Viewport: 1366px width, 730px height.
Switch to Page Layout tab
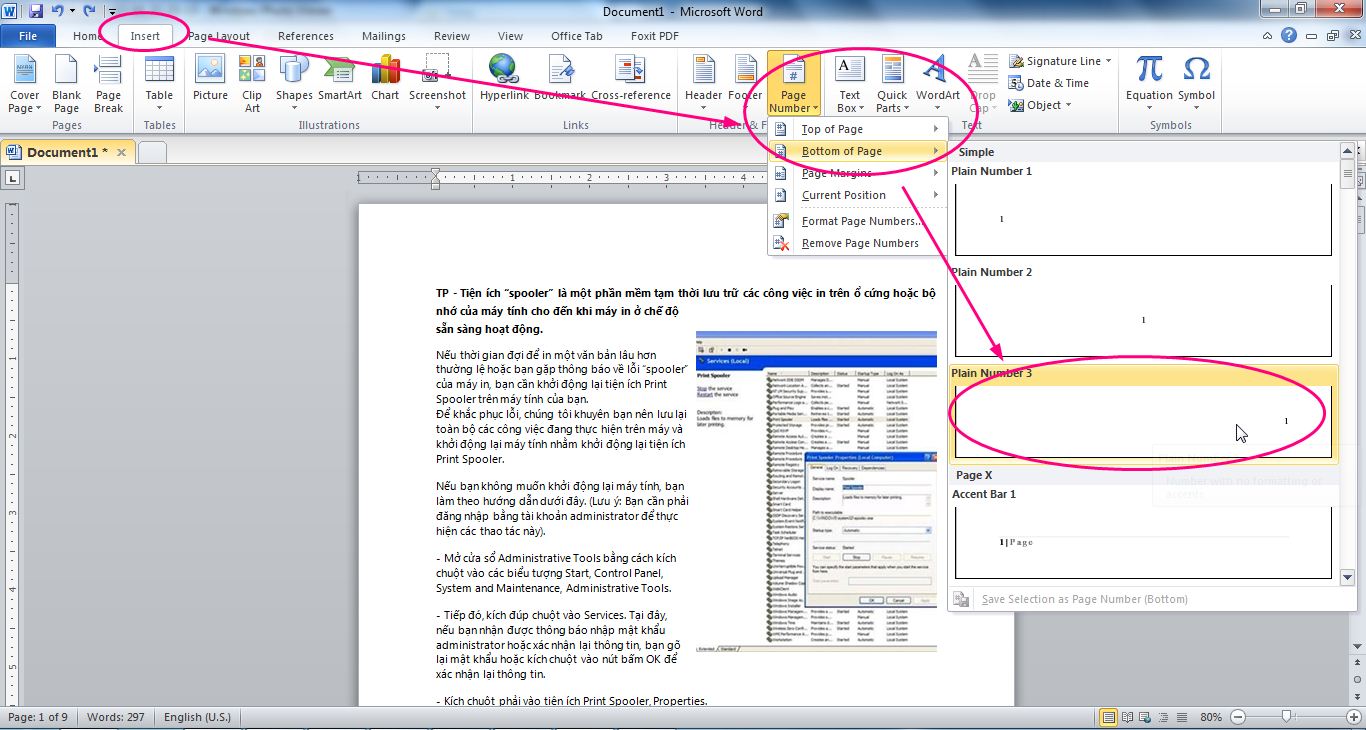coord(219,36)
